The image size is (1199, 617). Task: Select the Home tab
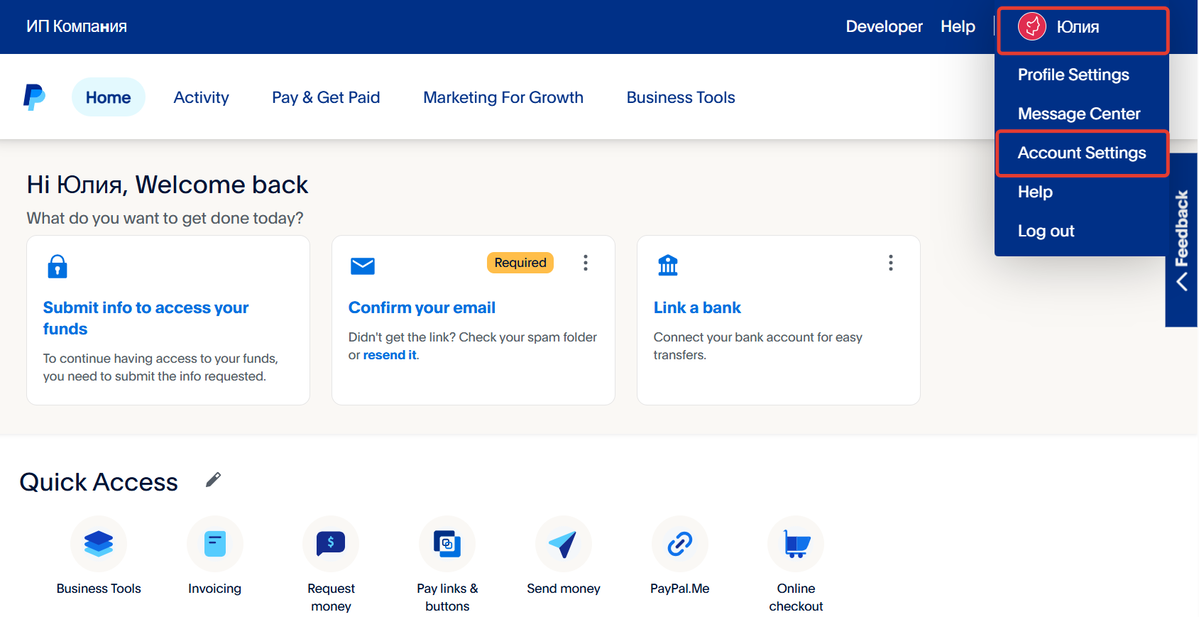[x=109, y=97]
